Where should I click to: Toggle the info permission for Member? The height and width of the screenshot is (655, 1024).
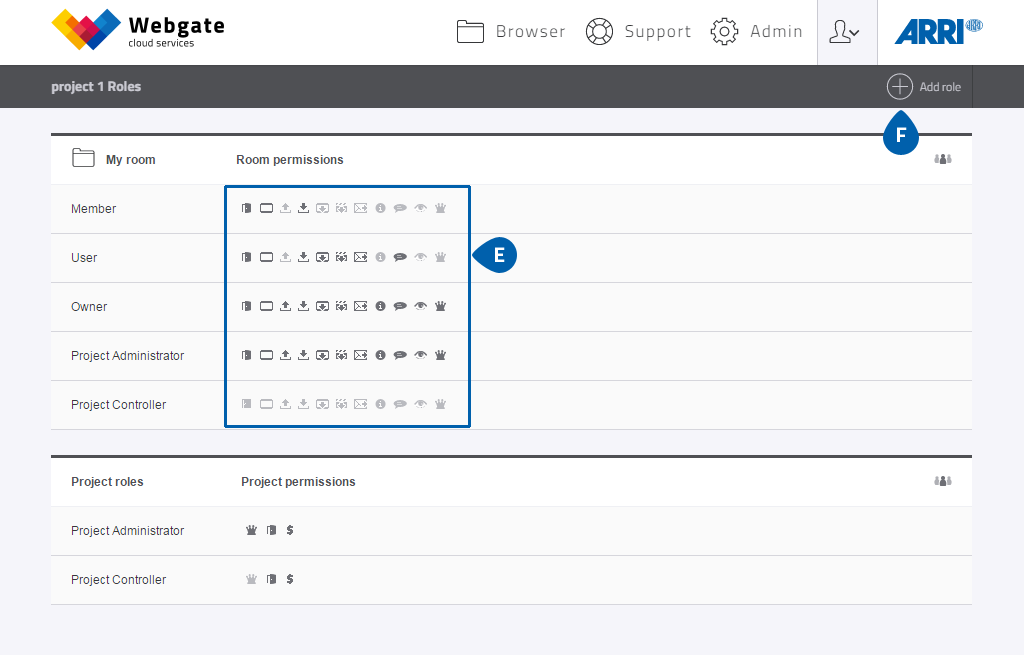click(381, 208)
